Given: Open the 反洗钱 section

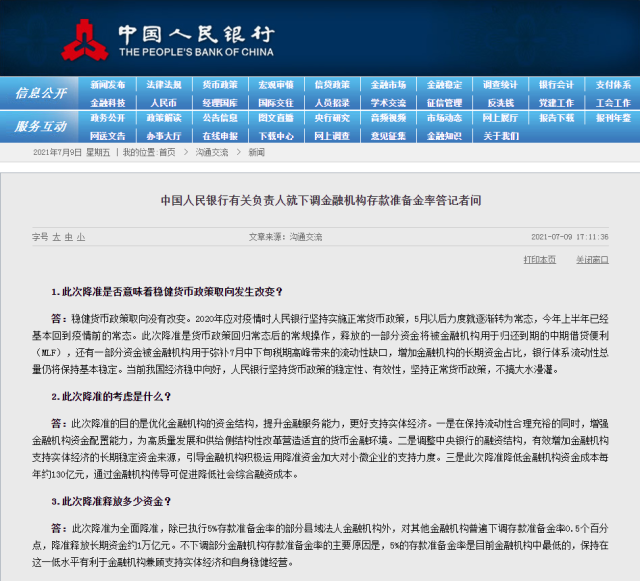Looking at the screenshot, I should coord(500,103).
